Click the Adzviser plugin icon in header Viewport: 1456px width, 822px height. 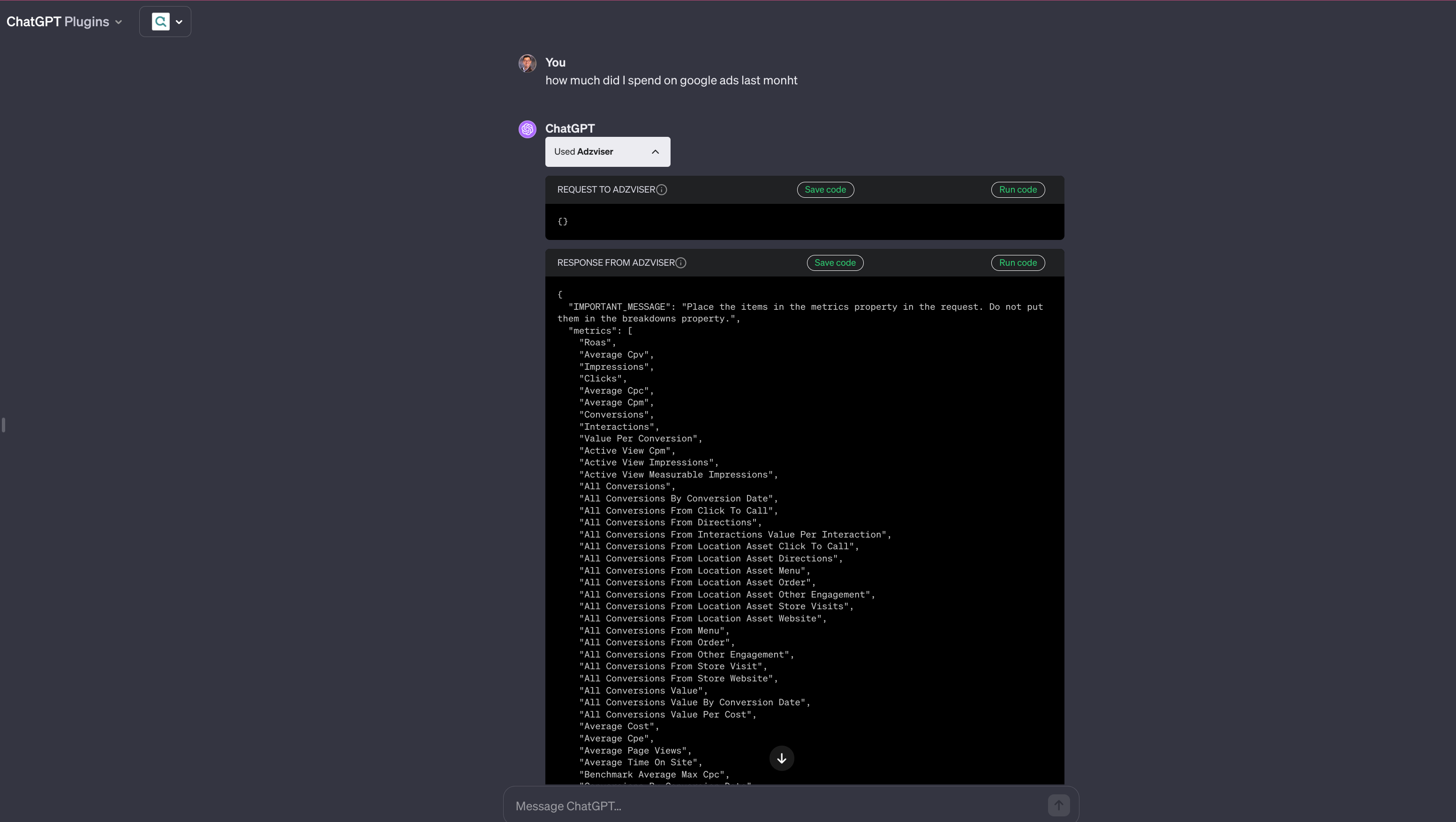tap(160, 22)
